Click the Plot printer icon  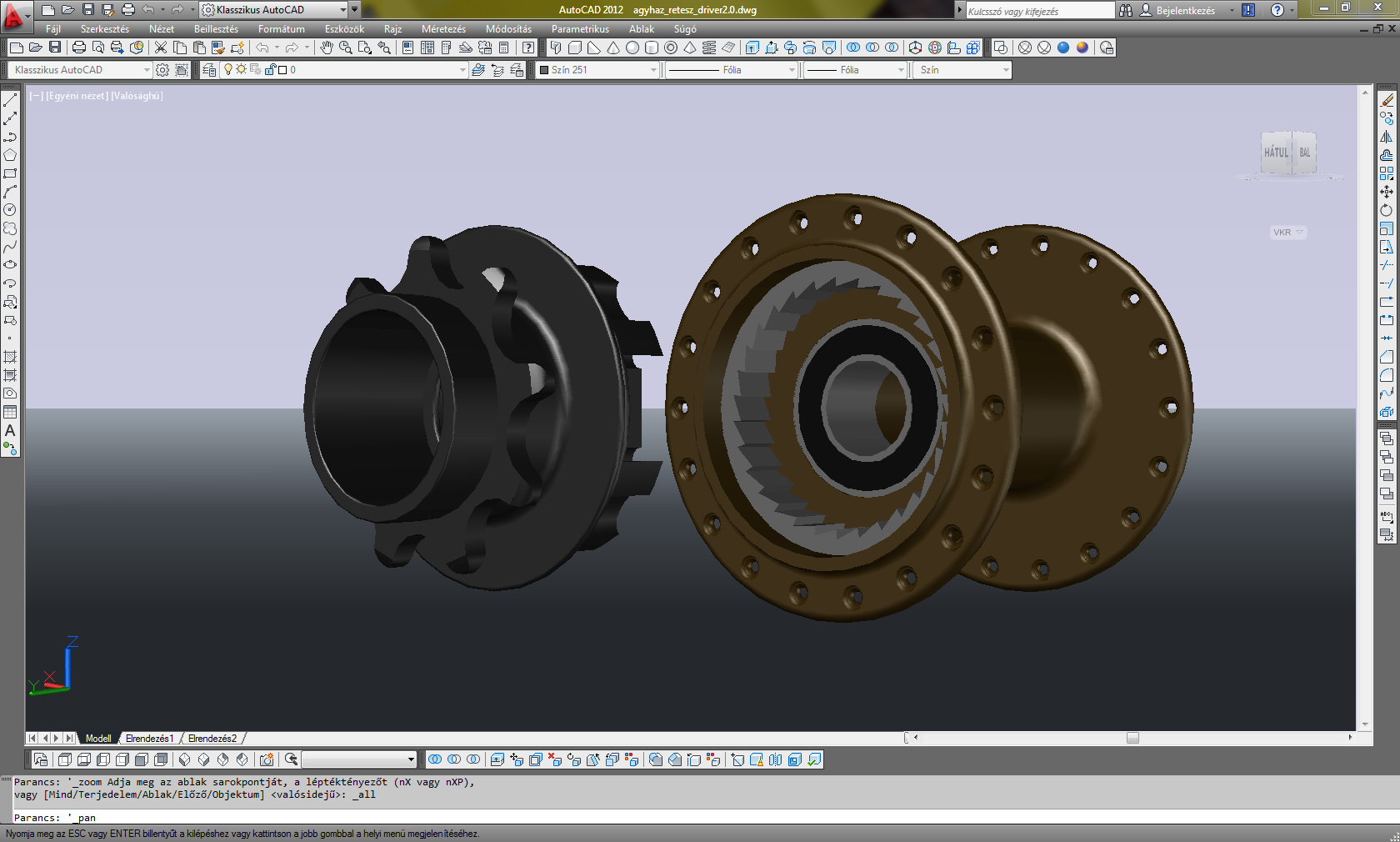tap(79, 48)
